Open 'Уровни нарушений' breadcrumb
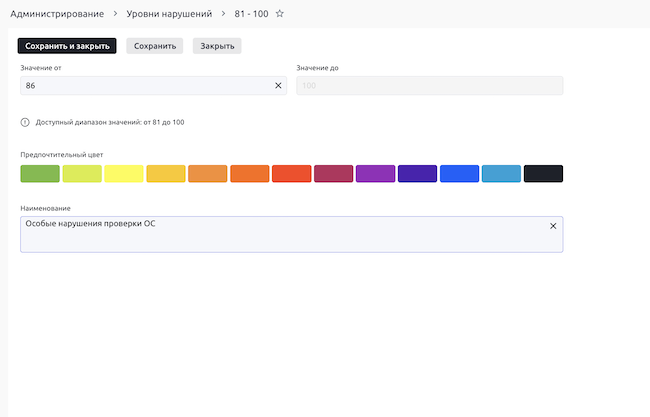This screenshot has width=650, height=417. coord(169,14)
